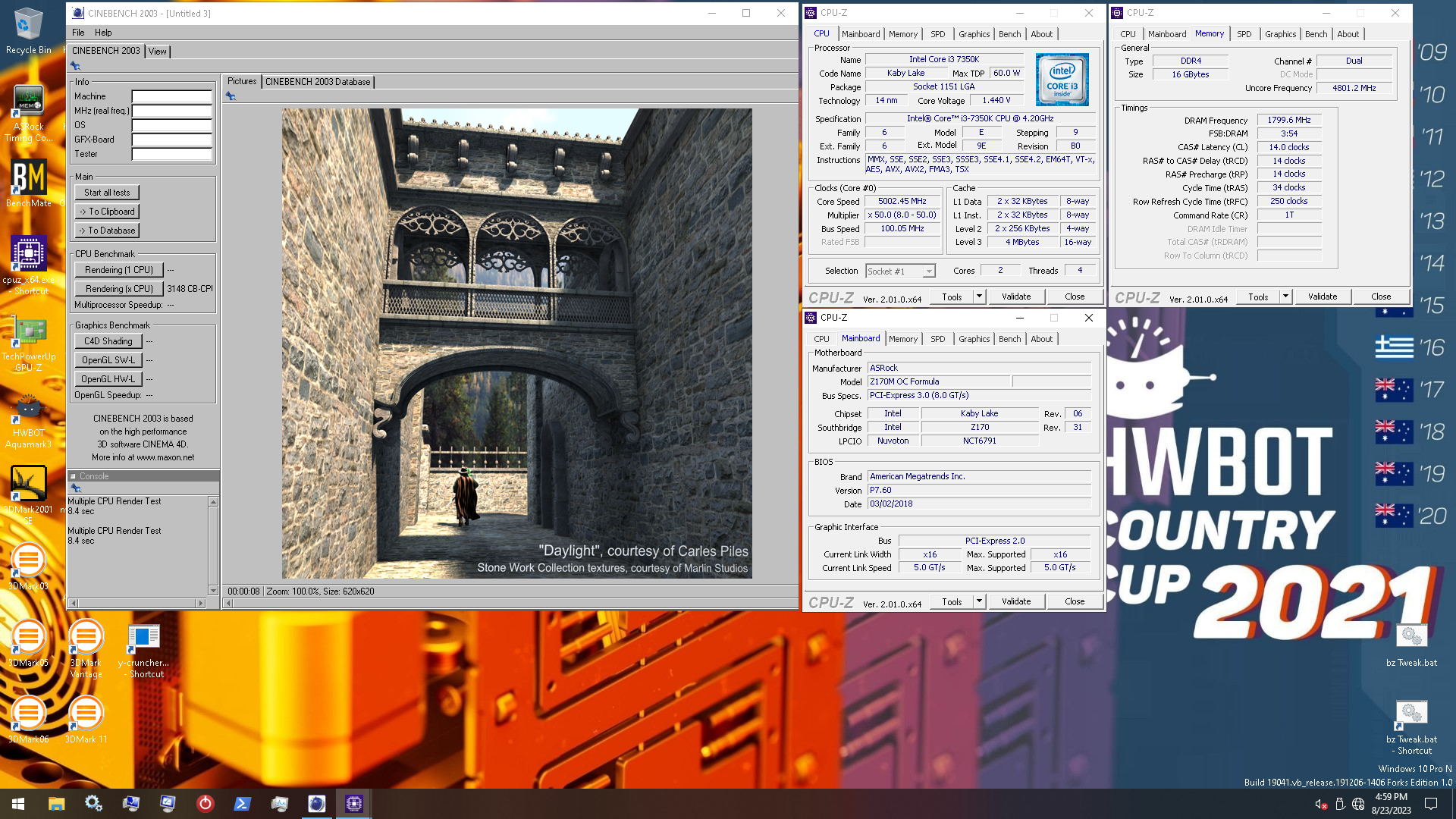Click Validate in top-left CPU-Z window

click(1016, 297)
